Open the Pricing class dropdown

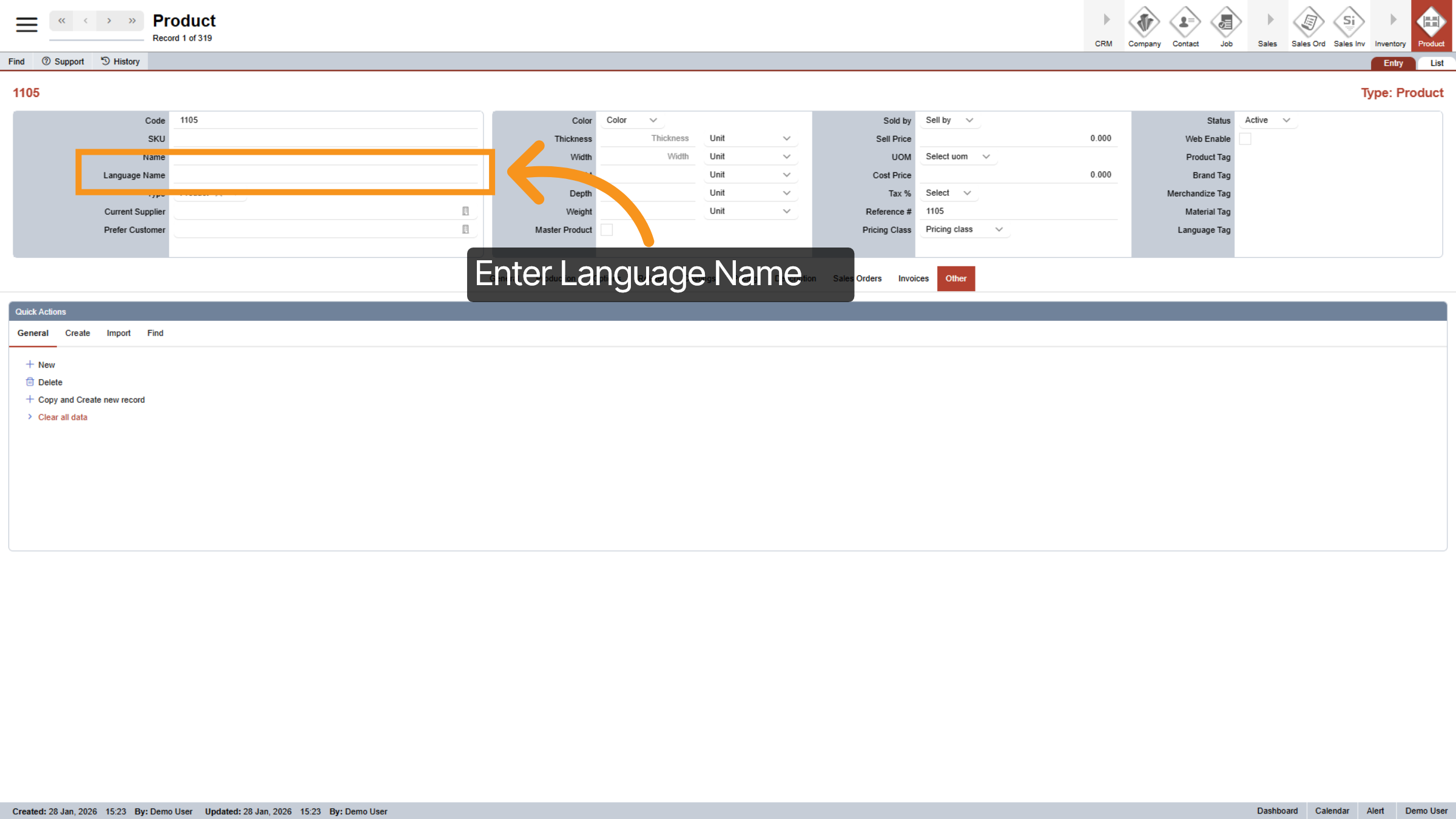[963, 229]
